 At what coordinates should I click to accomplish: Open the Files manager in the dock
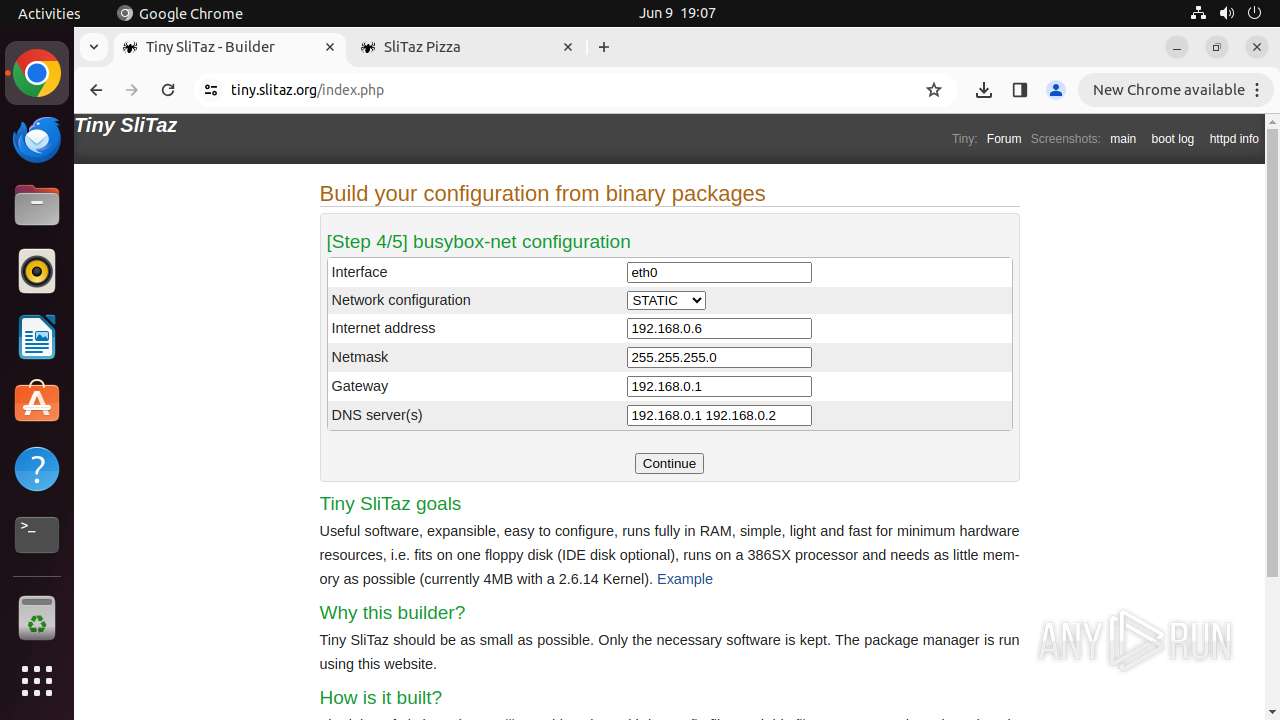click(x=37, y=206)
